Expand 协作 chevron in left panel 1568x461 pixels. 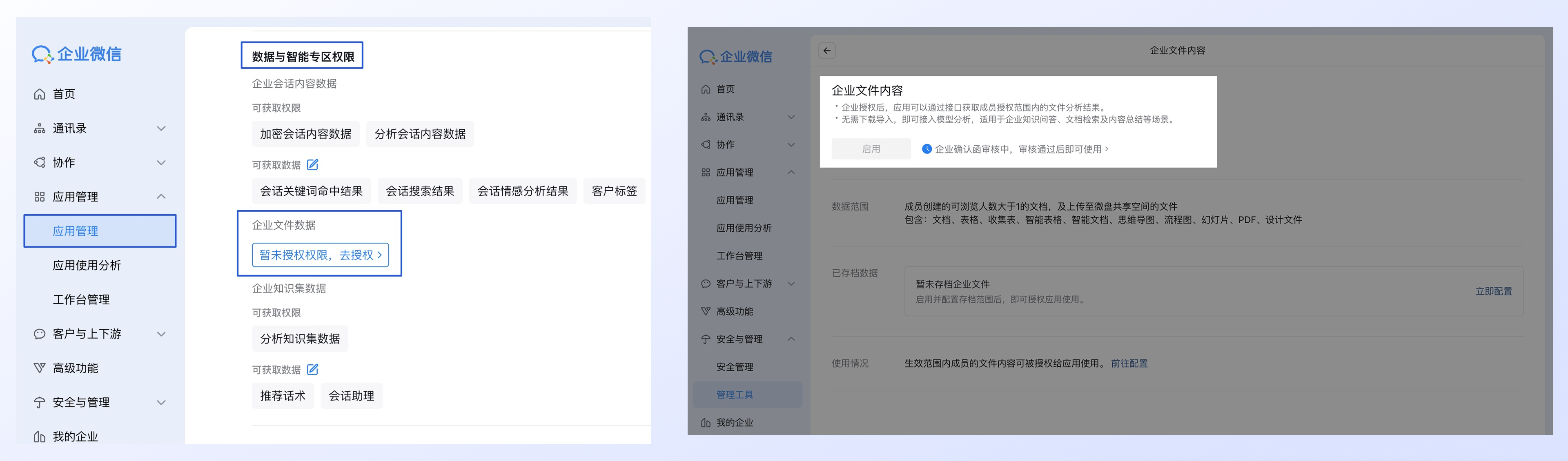[161, 162]
